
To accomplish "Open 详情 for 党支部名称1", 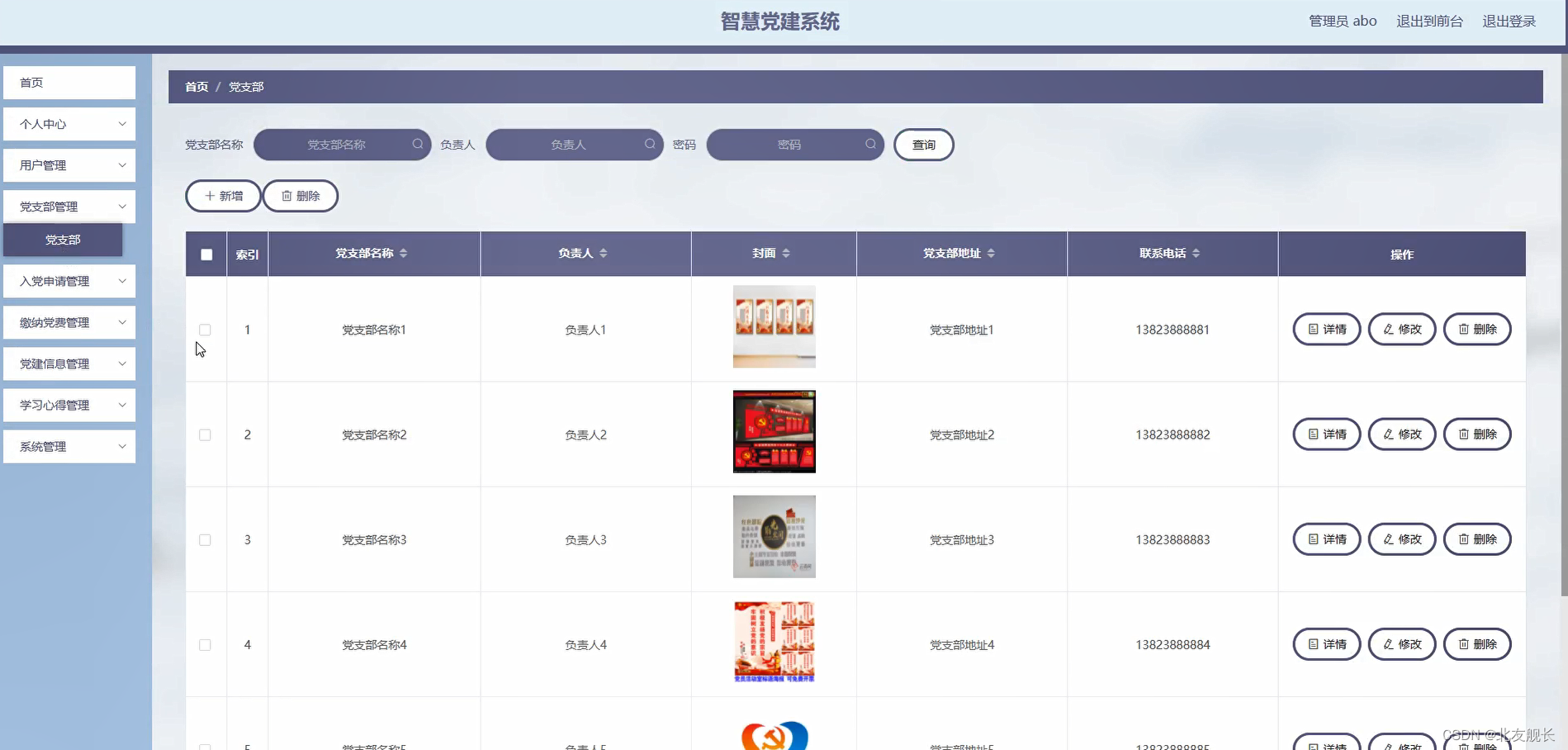I will click(x=1326, y=329).
